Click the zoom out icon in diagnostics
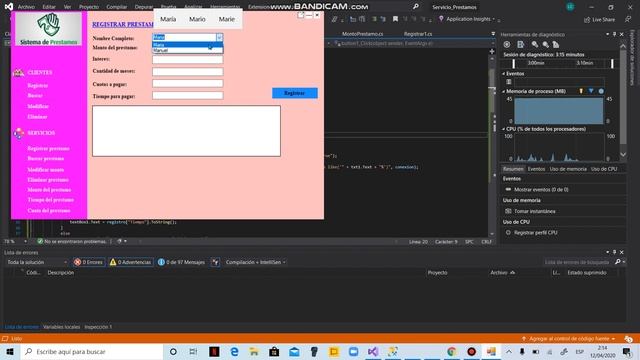The image size is (640, 360). pos(545,44)
